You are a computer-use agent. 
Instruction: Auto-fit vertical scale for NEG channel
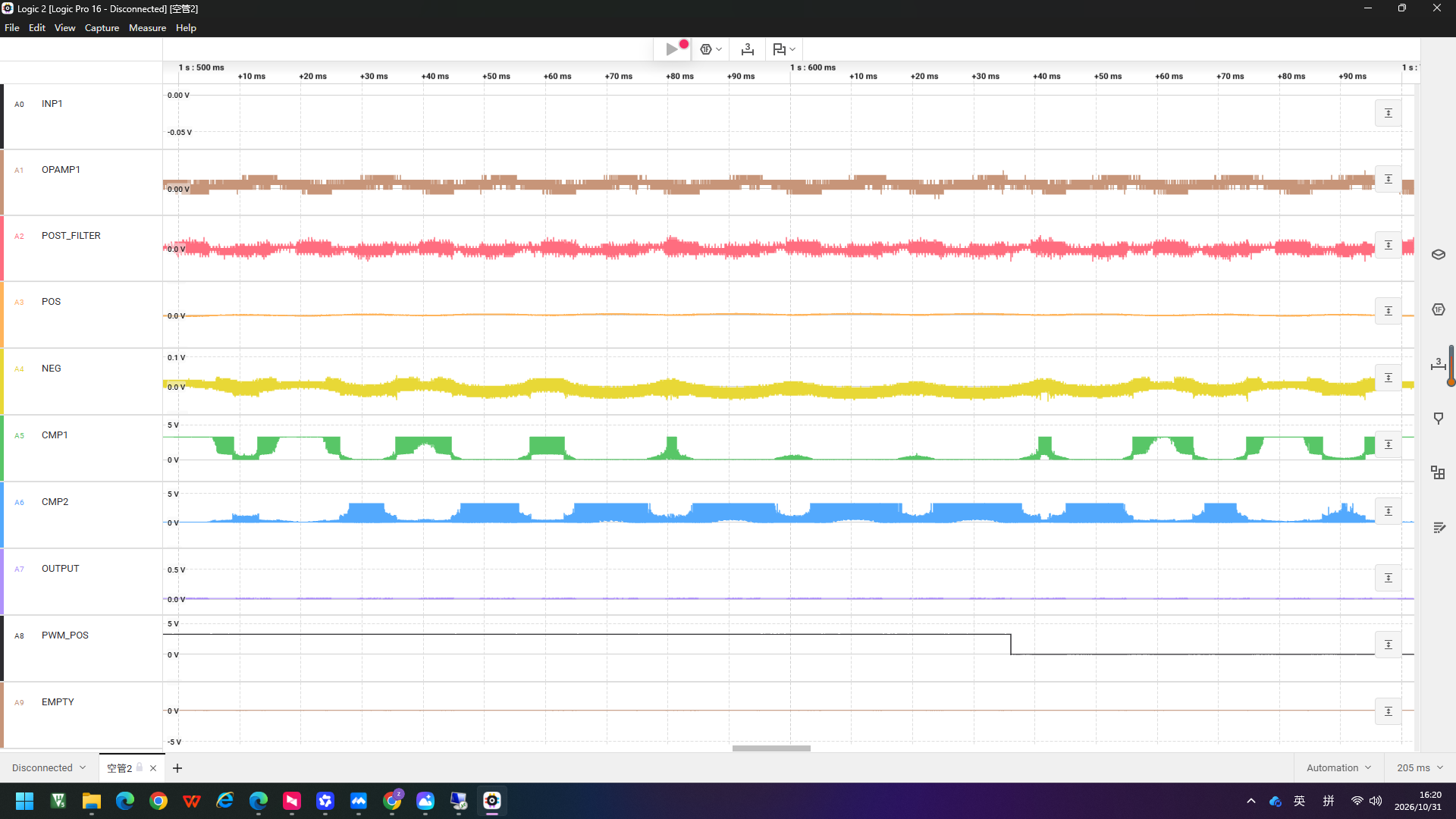click(x=1389, y=378)
